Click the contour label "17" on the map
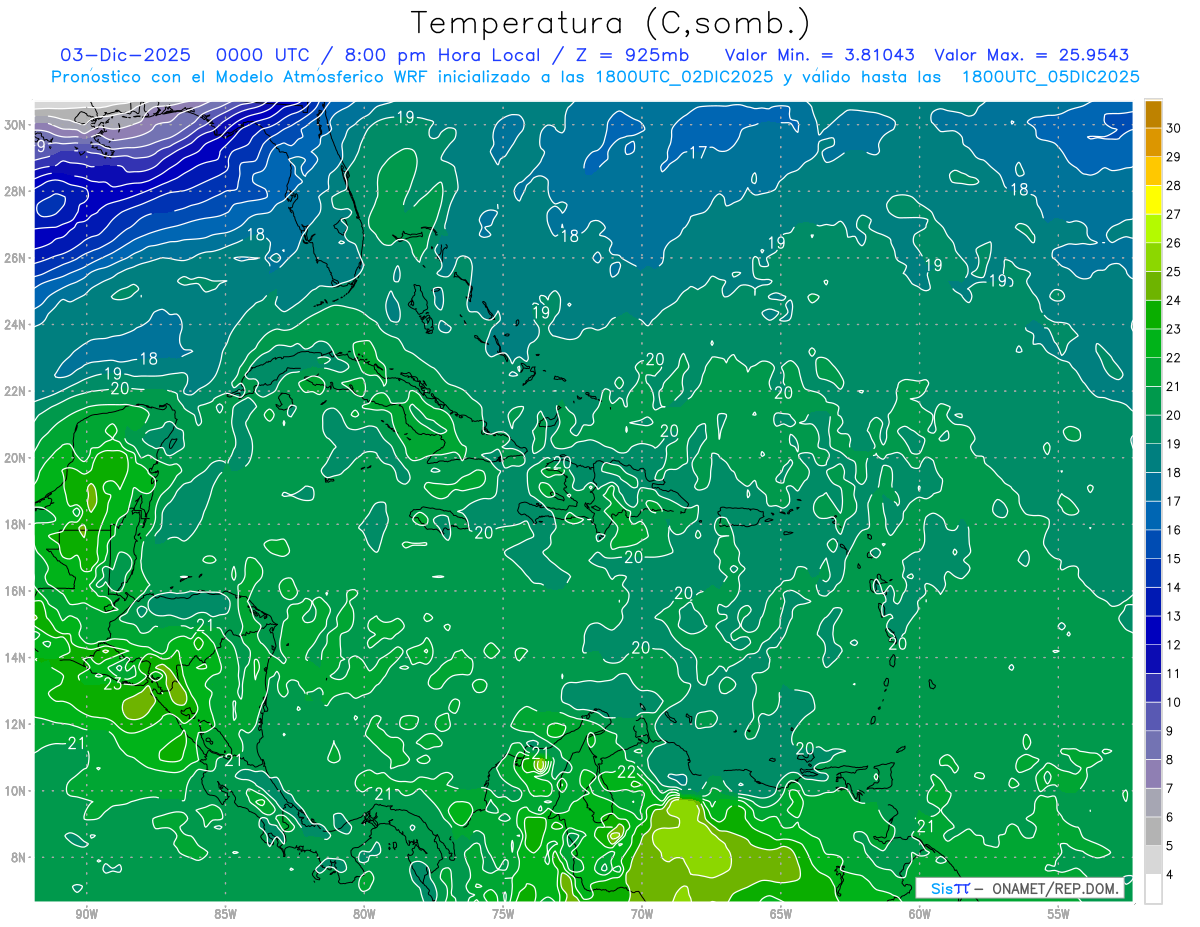The height and width of the screenshot is (927, 1200). 698,153
